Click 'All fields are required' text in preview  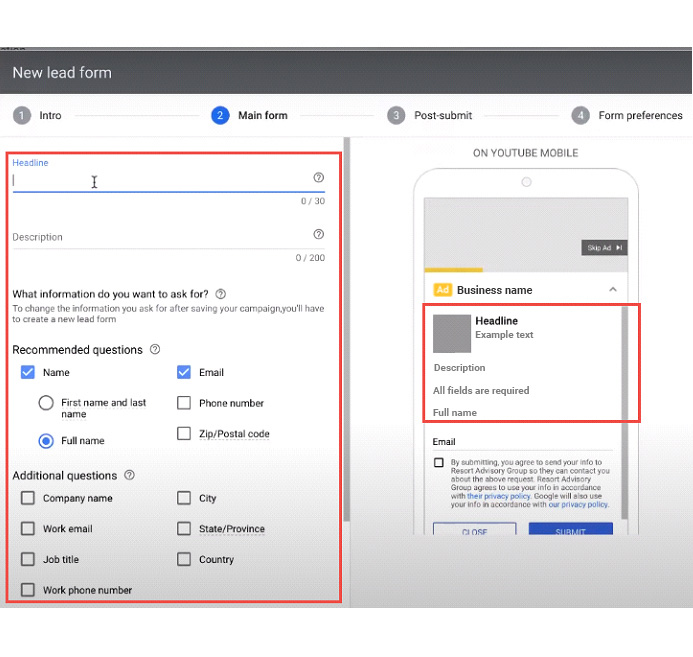(x=481, y=391)
